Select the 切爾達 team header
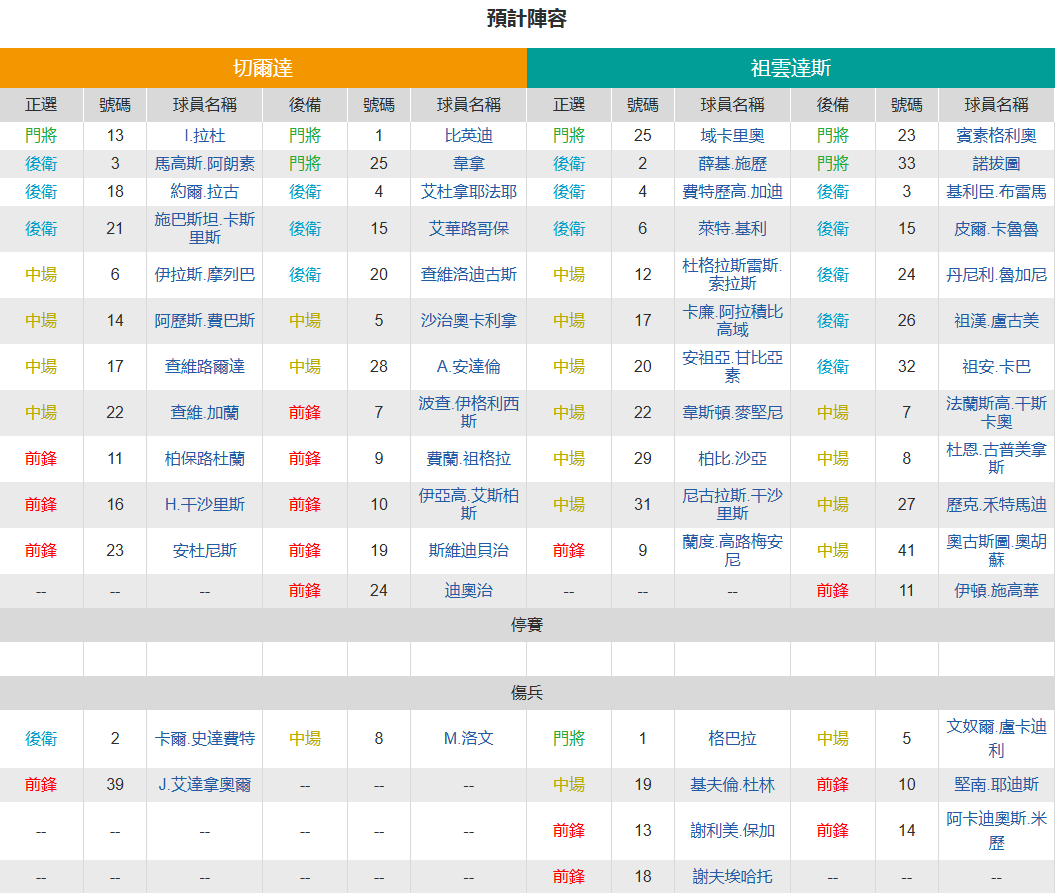 click(263, 68)
